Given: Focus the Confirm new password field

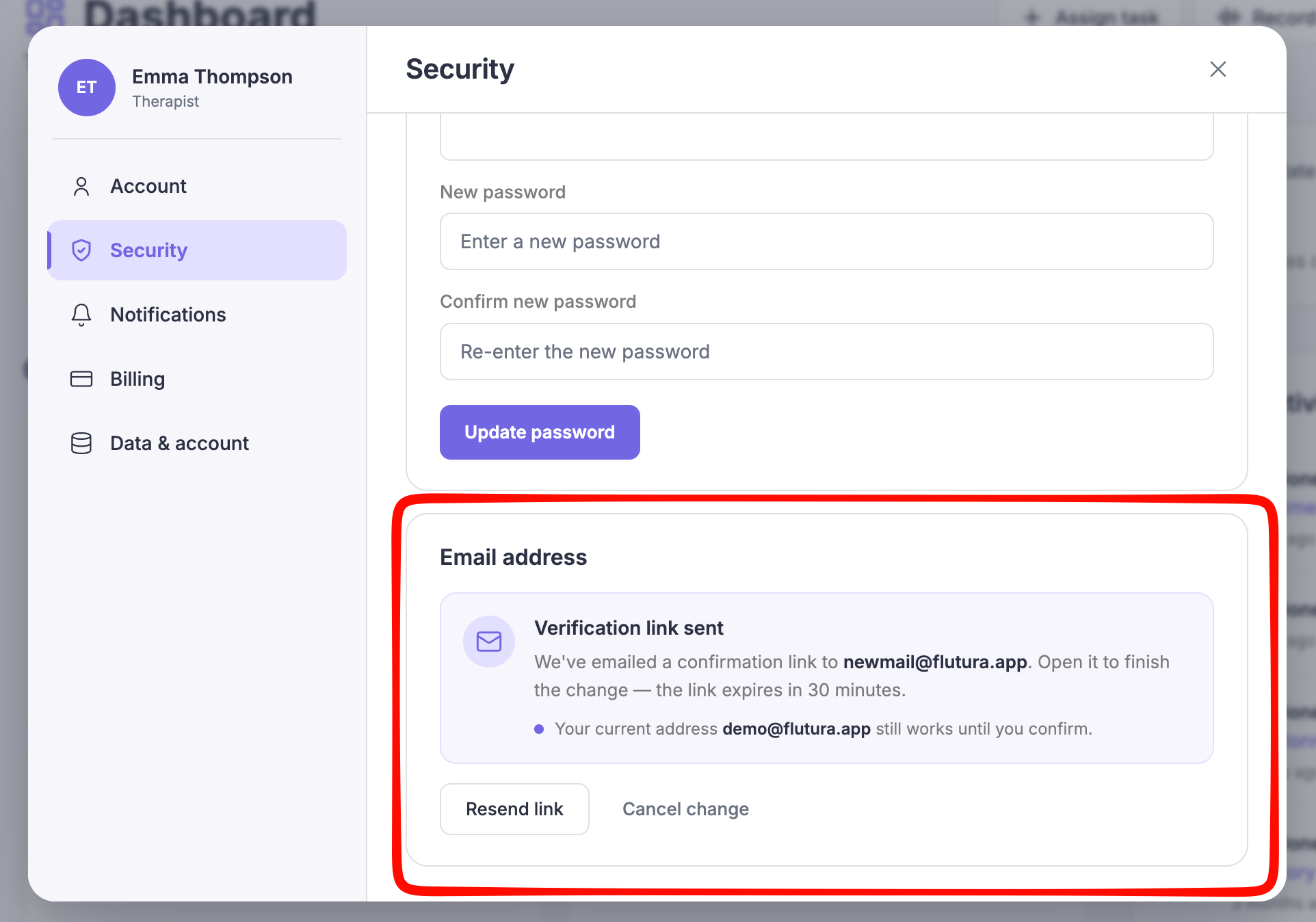Looking at the screenshot, I should click(x=826, y=352).
